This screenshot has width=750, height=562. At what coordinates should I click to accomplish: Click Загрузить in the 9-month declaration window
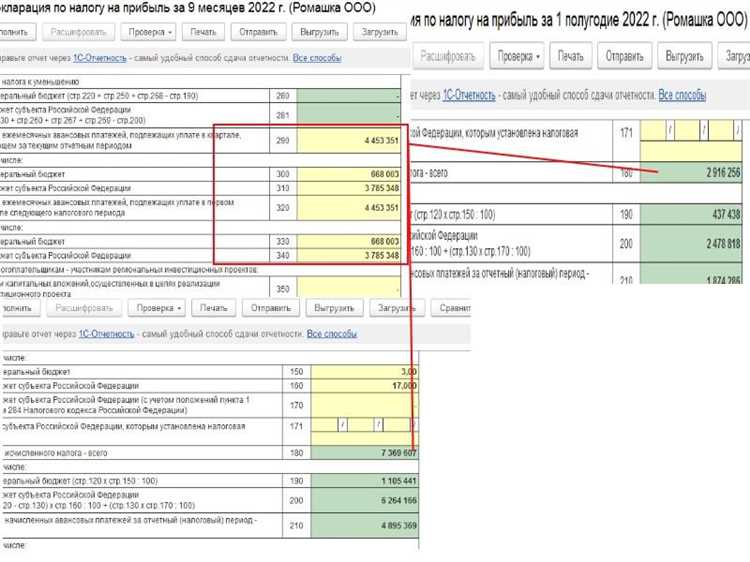click(380, 32)
